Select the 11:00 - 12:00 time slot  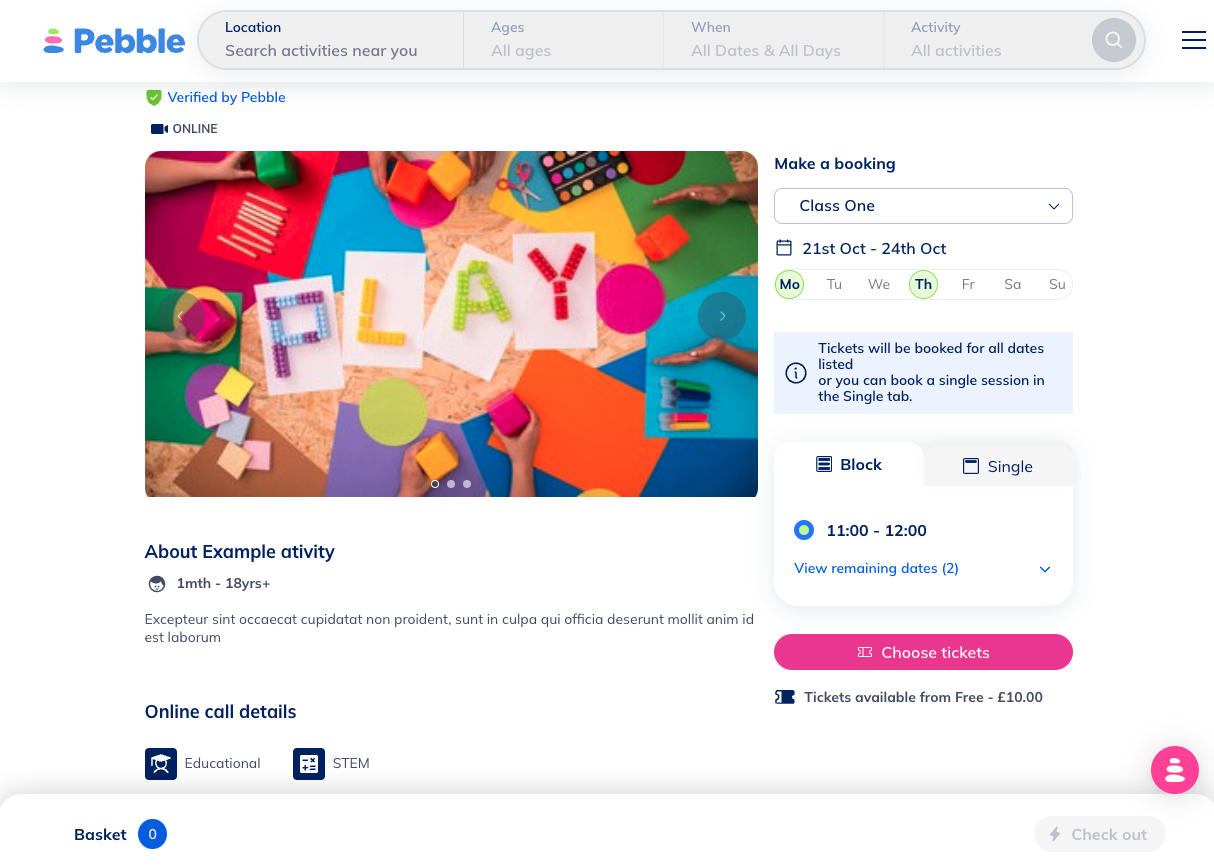point(804,530)
